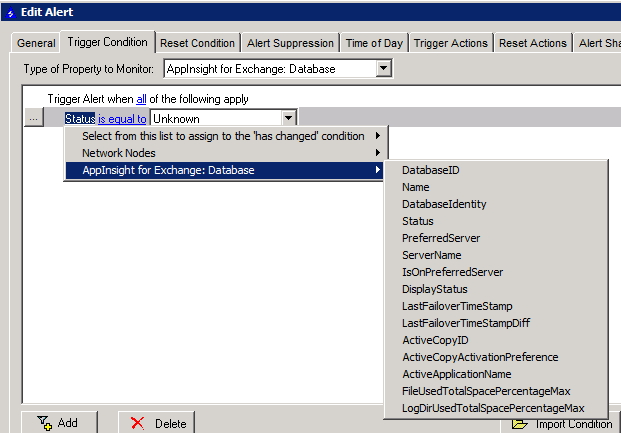Screen dimensions: 621x433
Task: Expand 'has changed' condition submenu
Action: [x=225, y=136]
